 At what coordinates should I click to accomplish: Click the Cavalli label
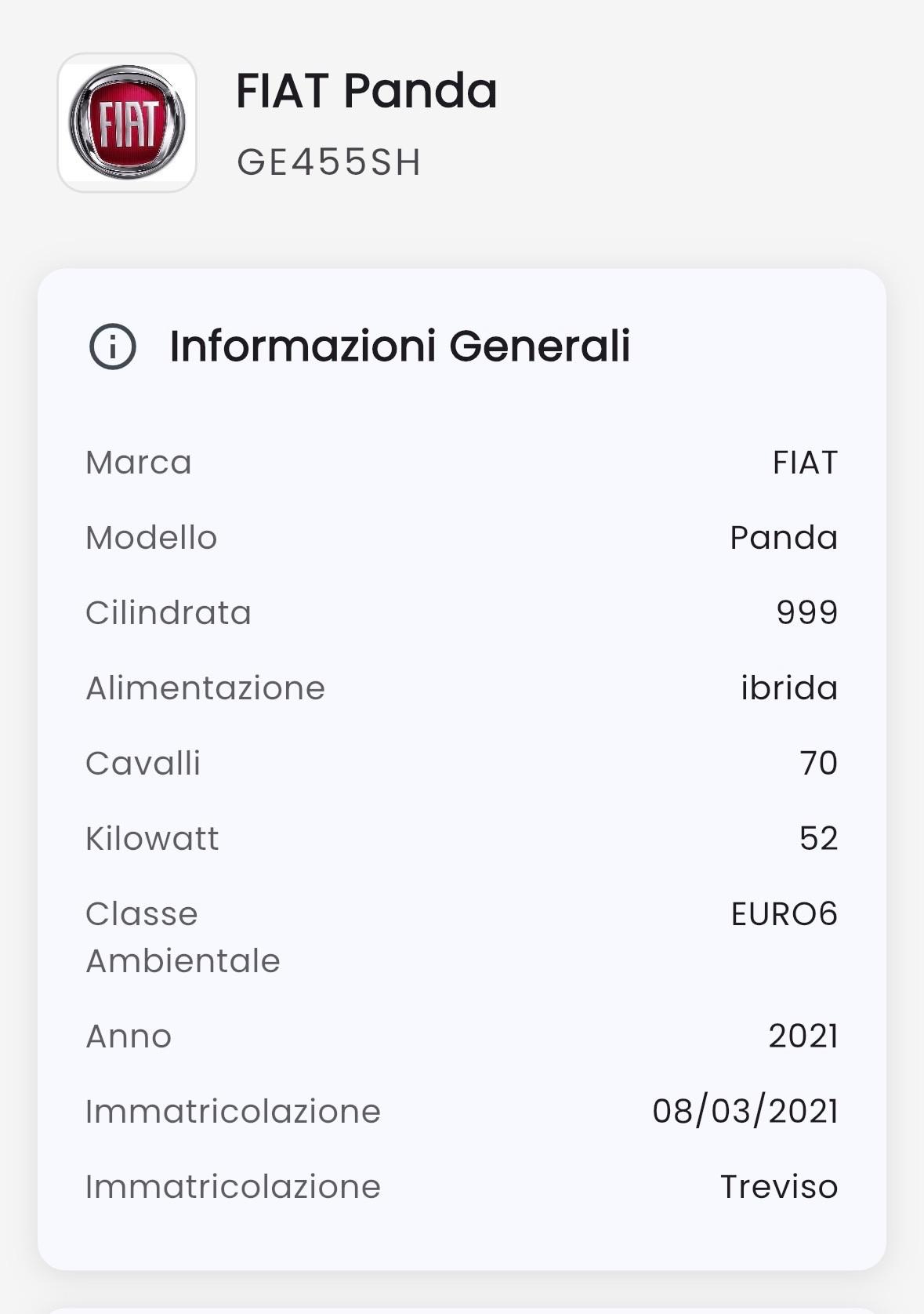[x=143, y=764]
